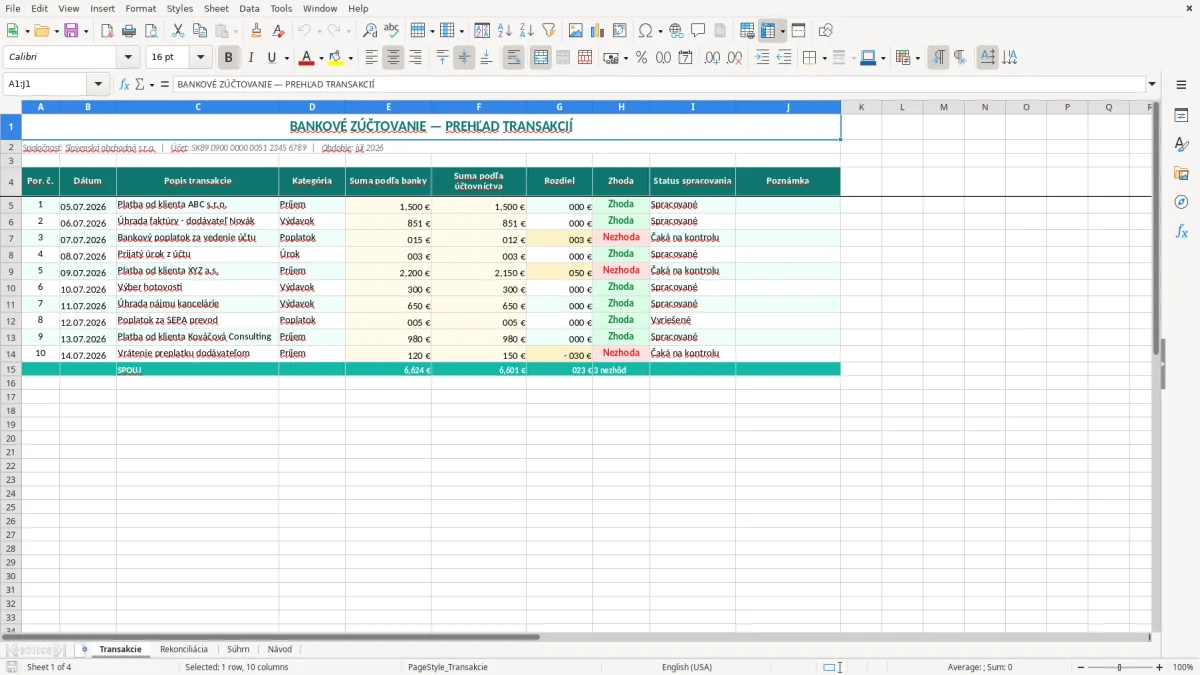Insert a pivot table
The width and height of the screenshot is (1200, 675).
click(620, 31)
